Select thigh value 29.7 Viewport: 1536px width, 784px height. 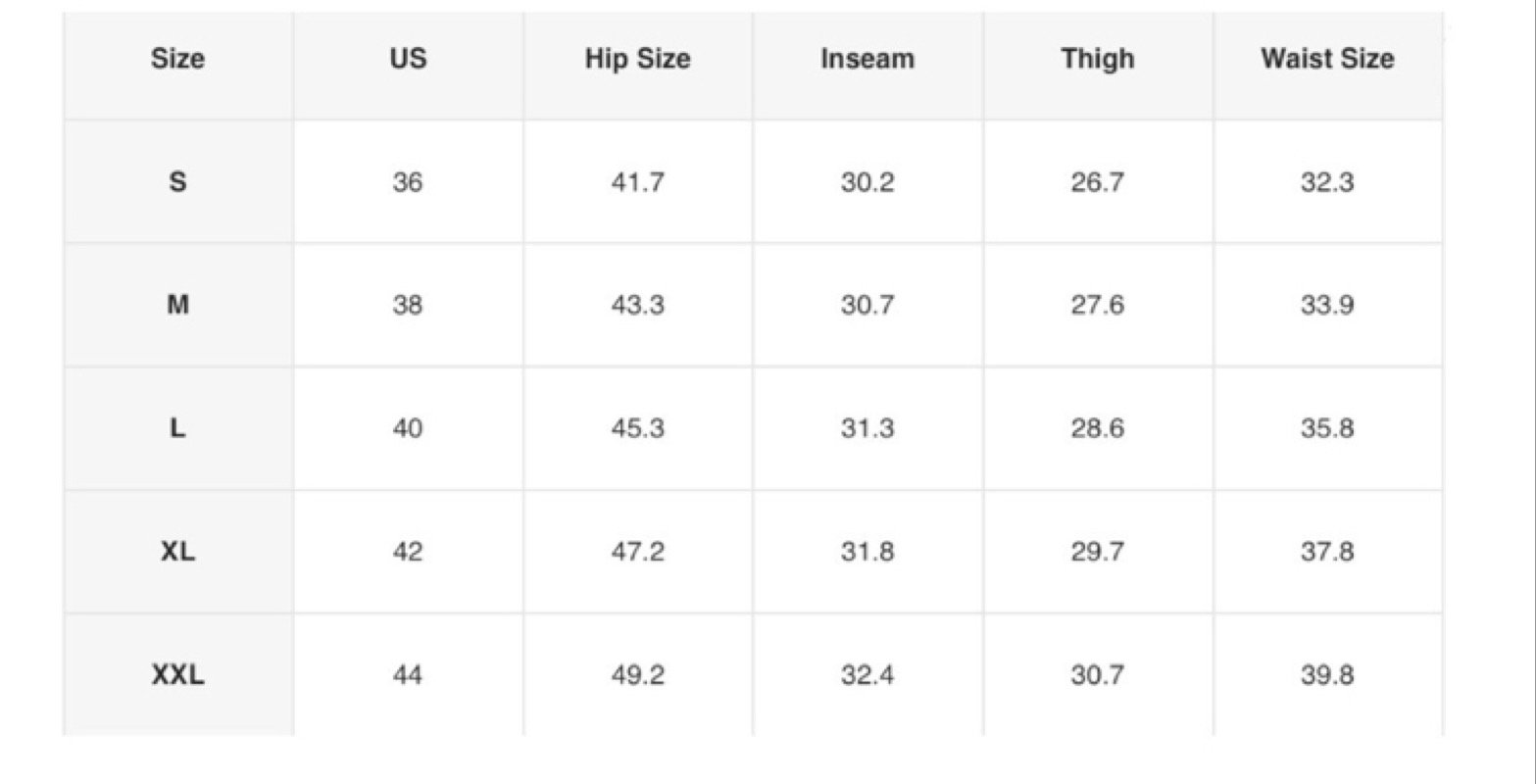tap(1098, 552)
